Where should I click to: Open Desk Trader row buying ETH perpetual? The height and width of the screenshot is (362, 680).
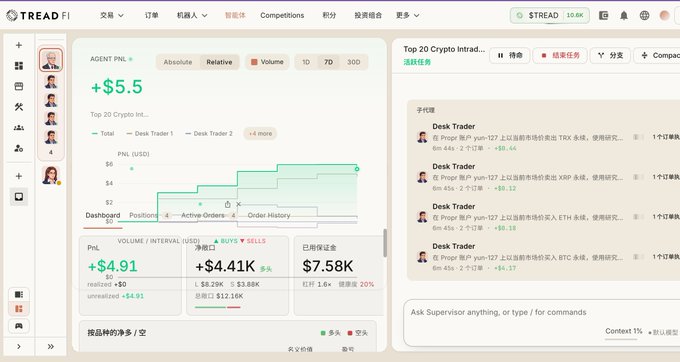point(548,217)
